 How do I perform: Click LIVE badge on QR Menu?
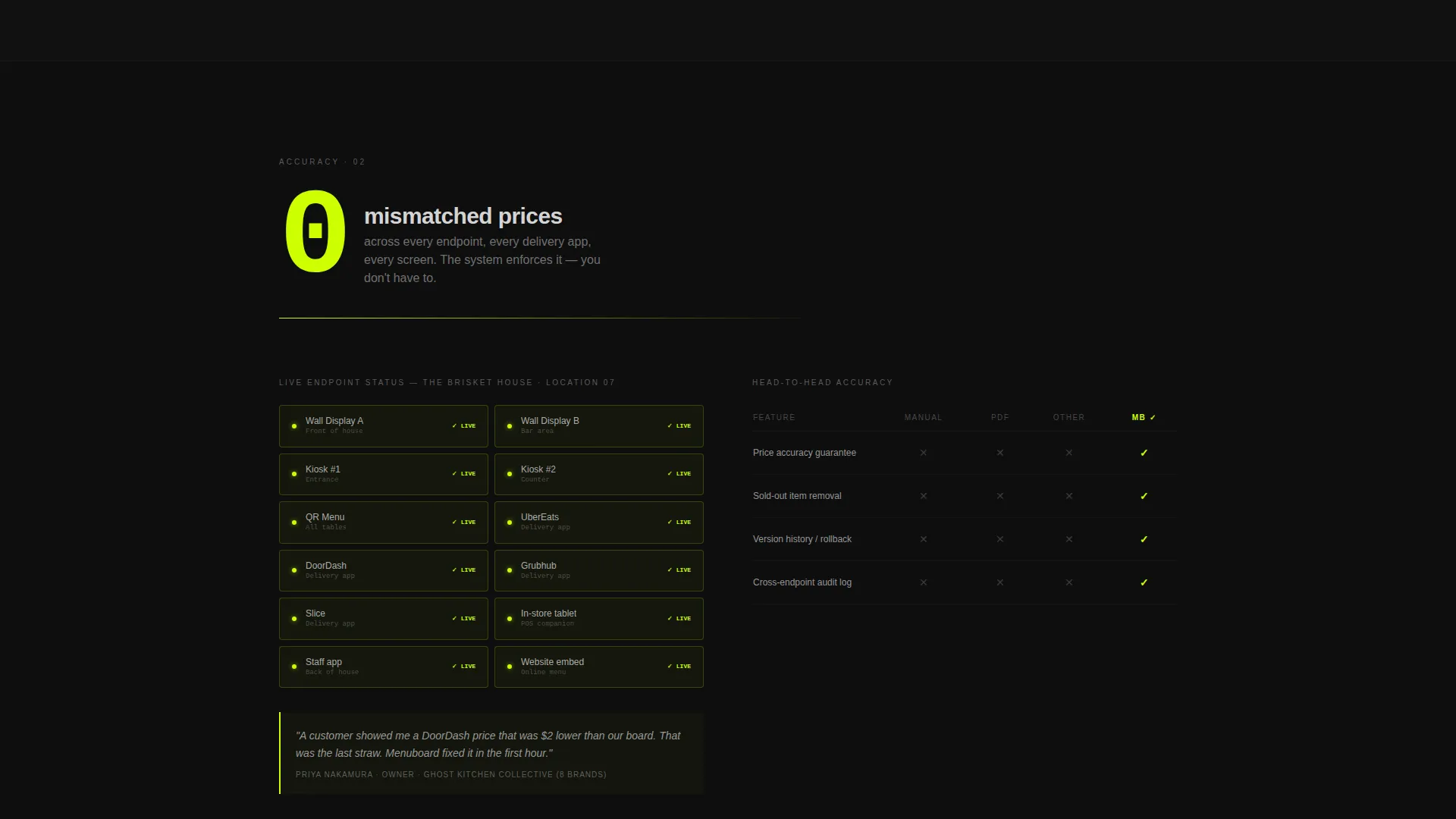(x=464, y=522)
